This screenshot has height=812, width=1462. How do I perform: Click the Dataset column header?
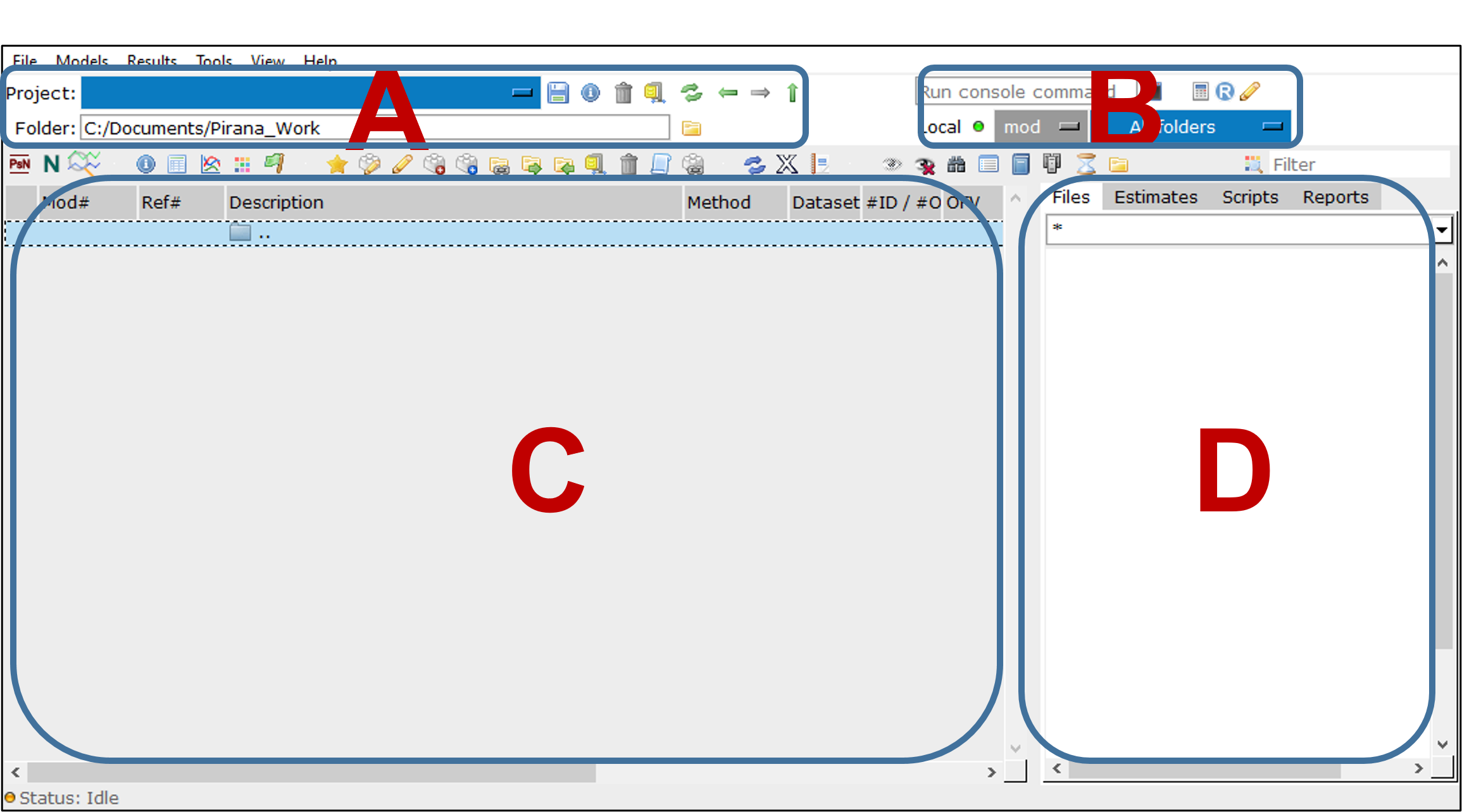coord(825,203)
